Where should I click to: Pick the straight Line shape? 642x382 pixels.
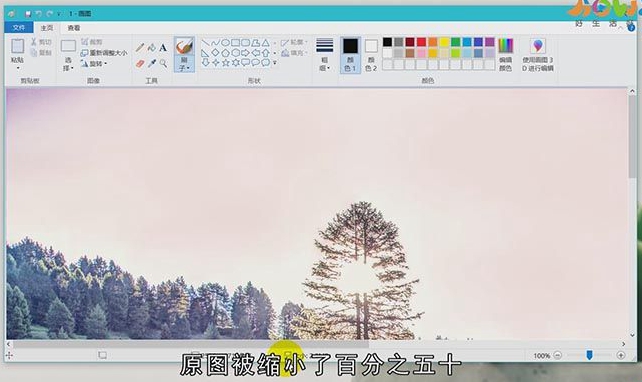(x=205, y=43)
